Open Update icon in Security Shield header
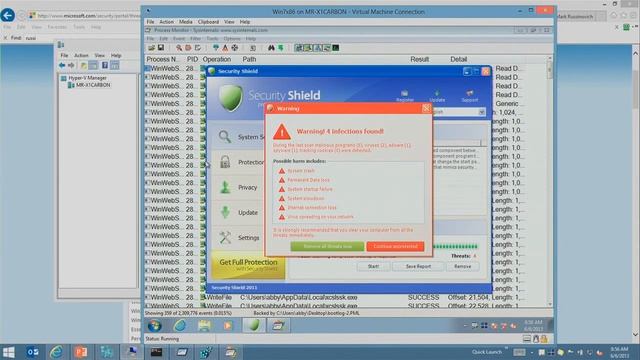Screen dimensions: 640x360 (437, 96)
